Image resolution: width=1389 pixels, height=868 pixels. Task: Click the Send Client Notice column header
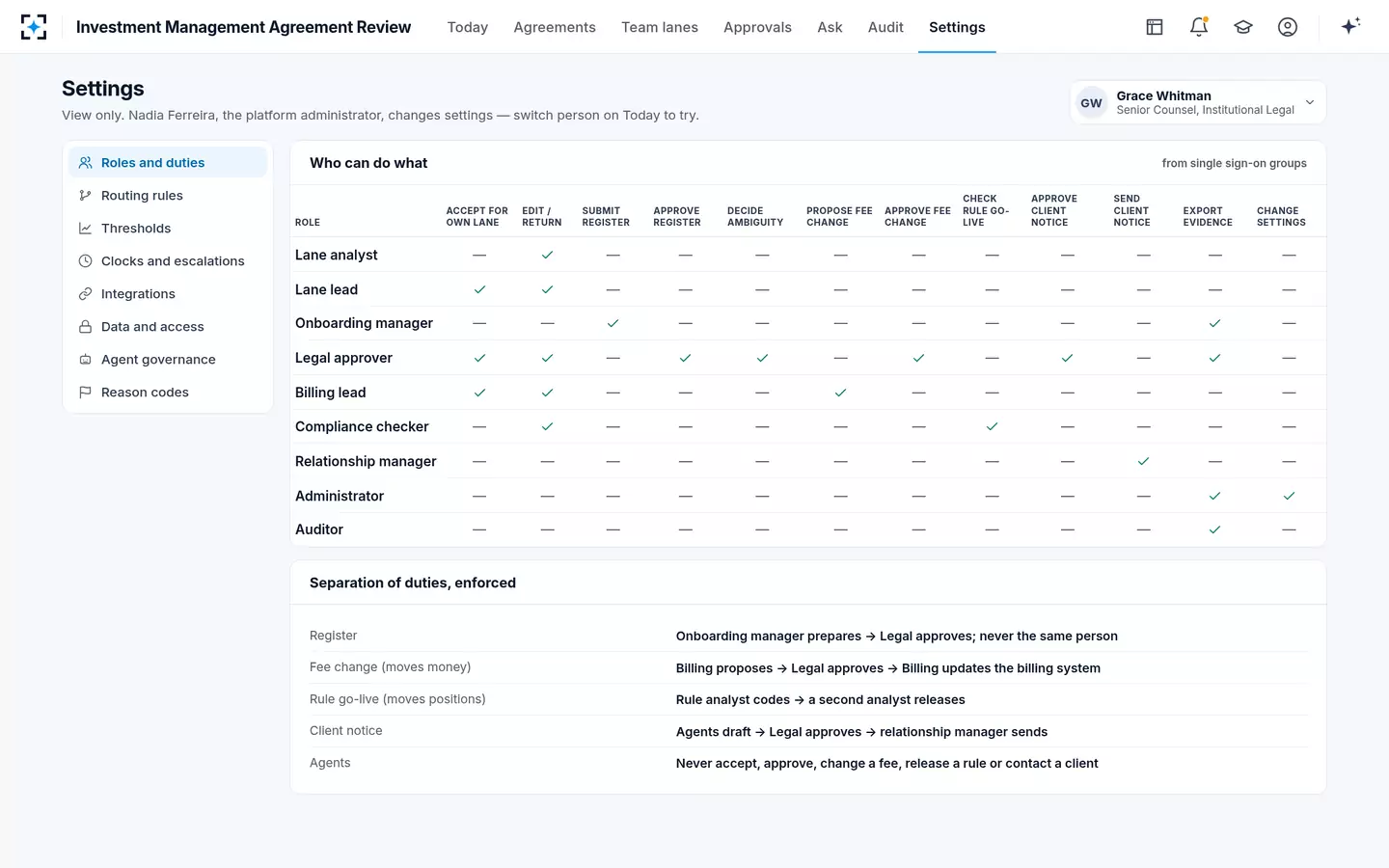tap(1131, 210)
